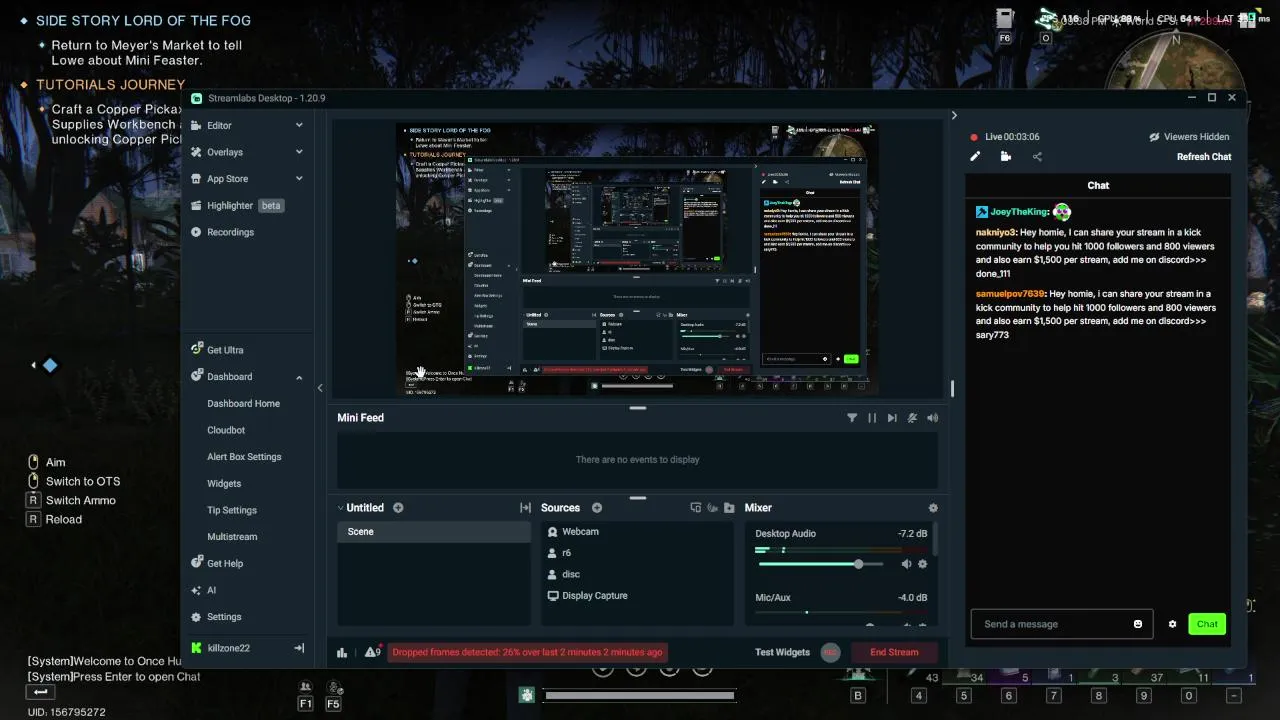Expand the Overlays chevron

tap(299, 152)
